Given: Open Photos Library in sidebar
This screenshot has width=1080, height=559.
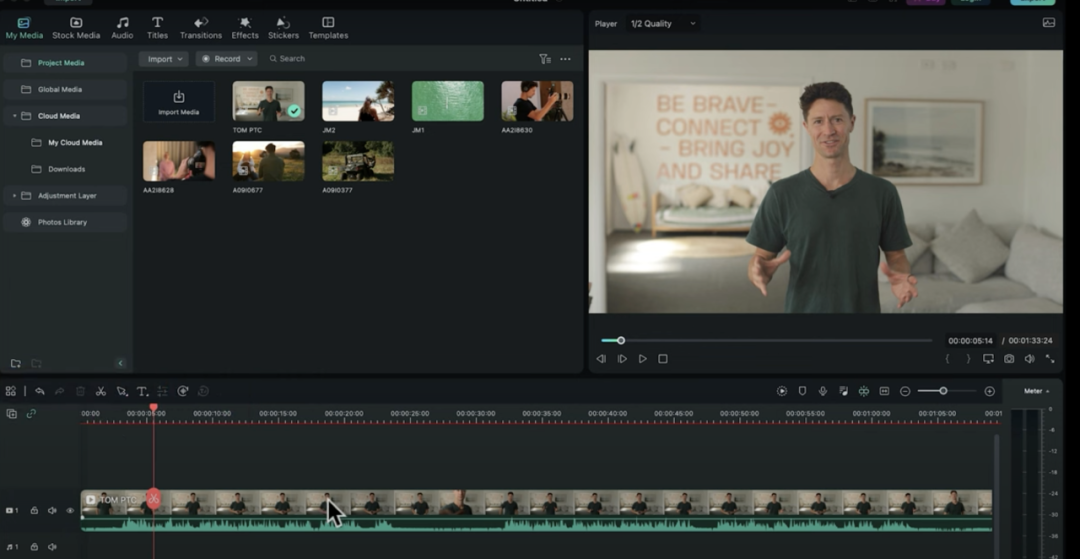Looking at the screenshot, I should click(65, 222).
